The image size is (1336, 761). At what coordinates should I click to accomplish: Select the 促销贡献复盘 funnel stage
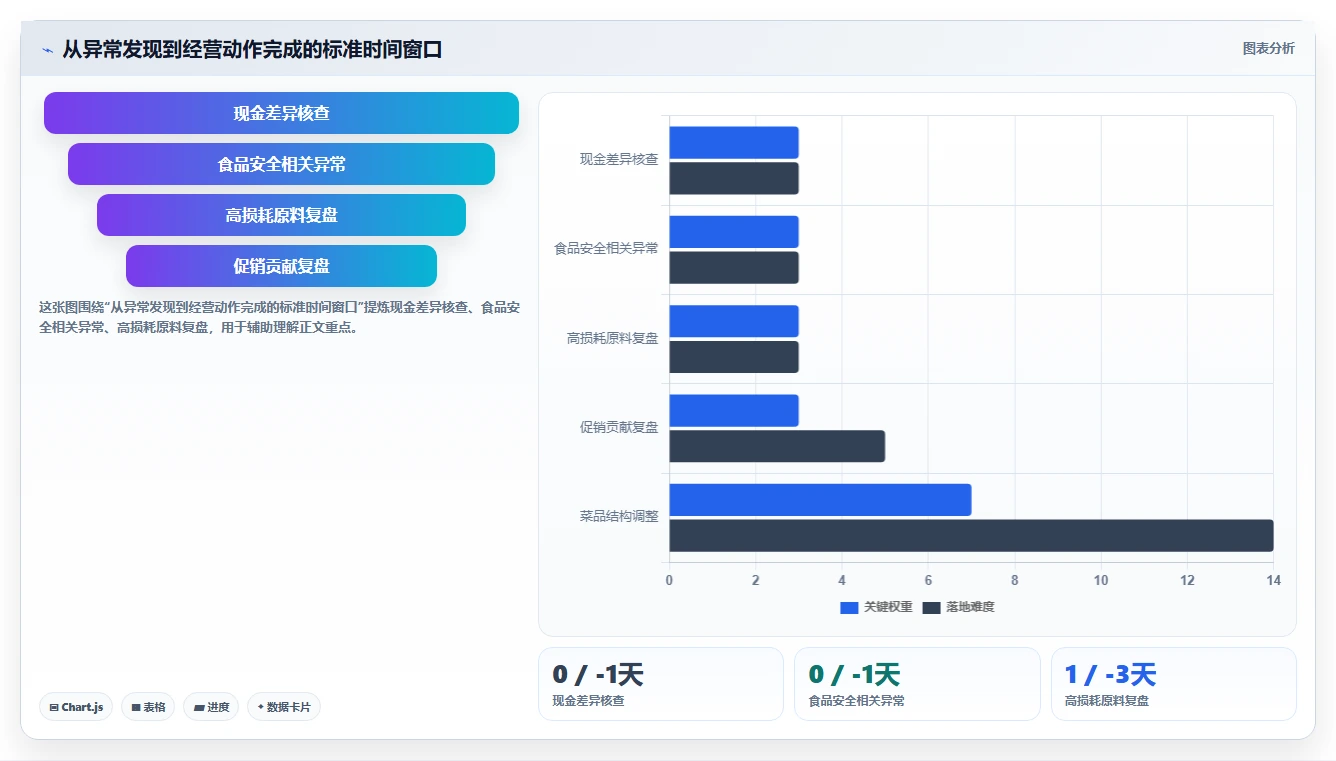[x=281, y=266]
